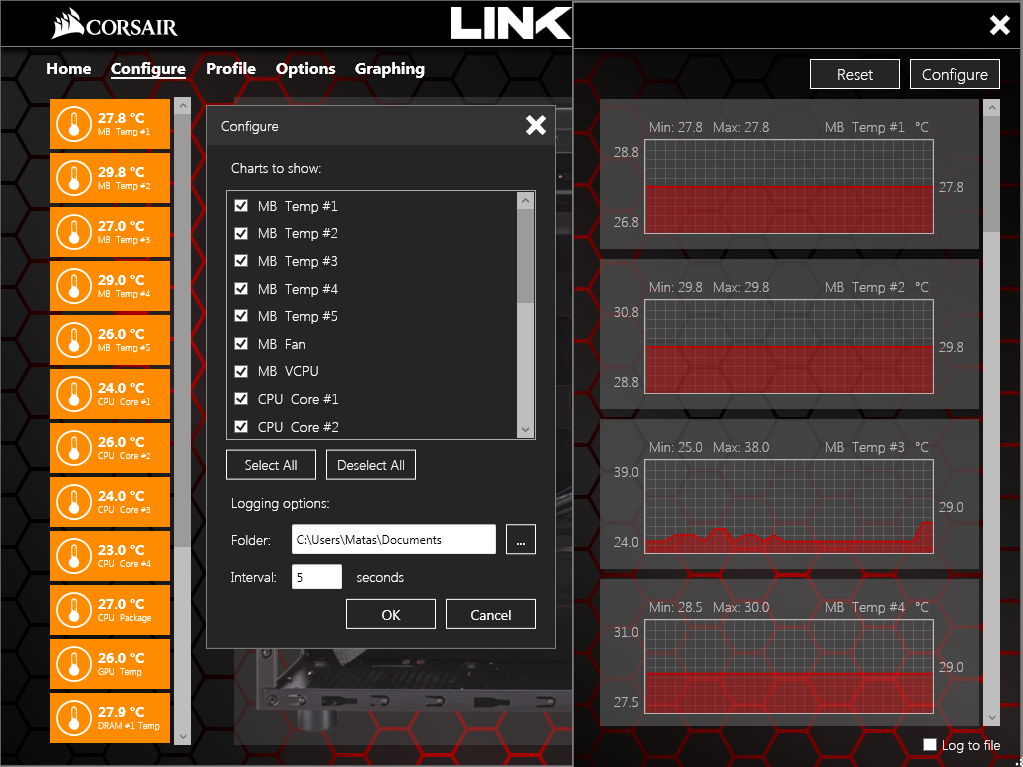1023x767 pixels.
Task: Open the Profile tab
Action: 231,69
